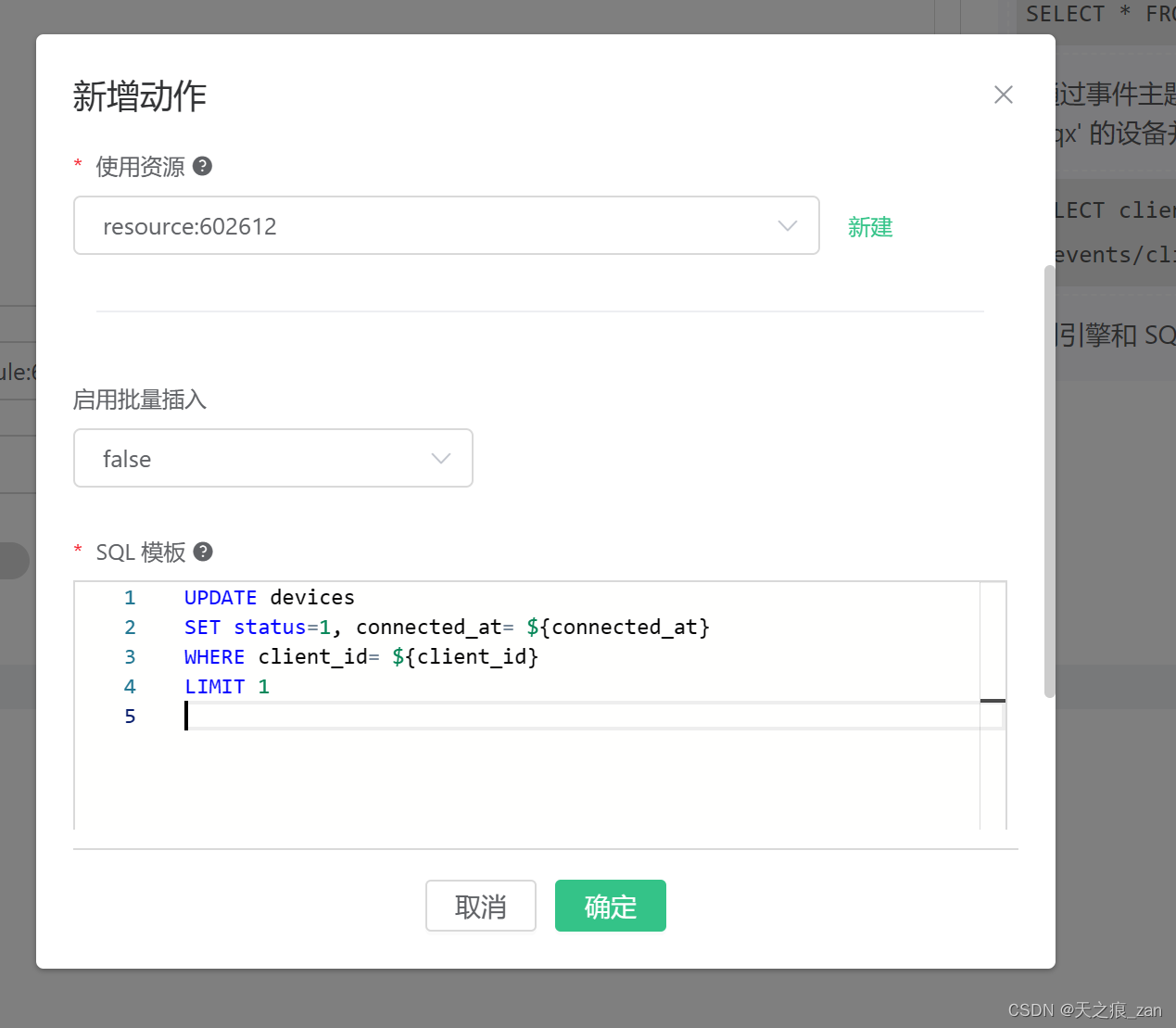This screenshot has width=1176, height=1028.
Task: Click the 新增动作 dialog title
Action: click(x=139, y=95)
